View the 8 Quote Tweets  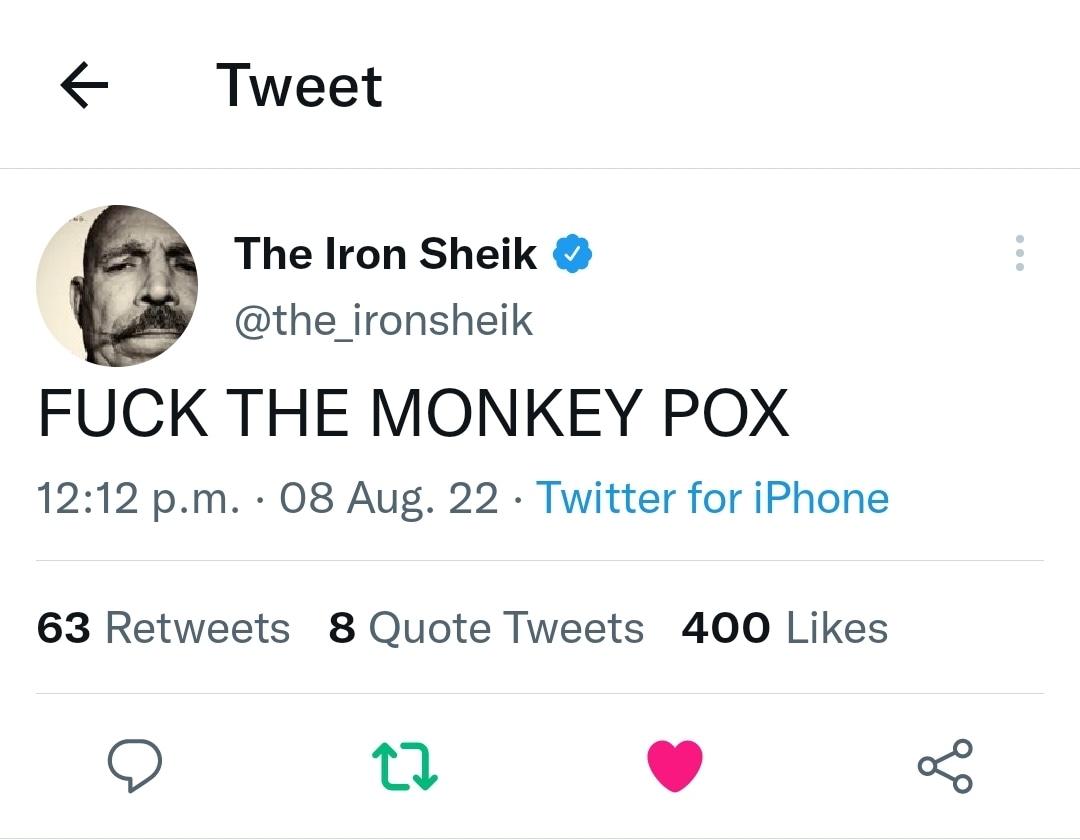[486, 628]
